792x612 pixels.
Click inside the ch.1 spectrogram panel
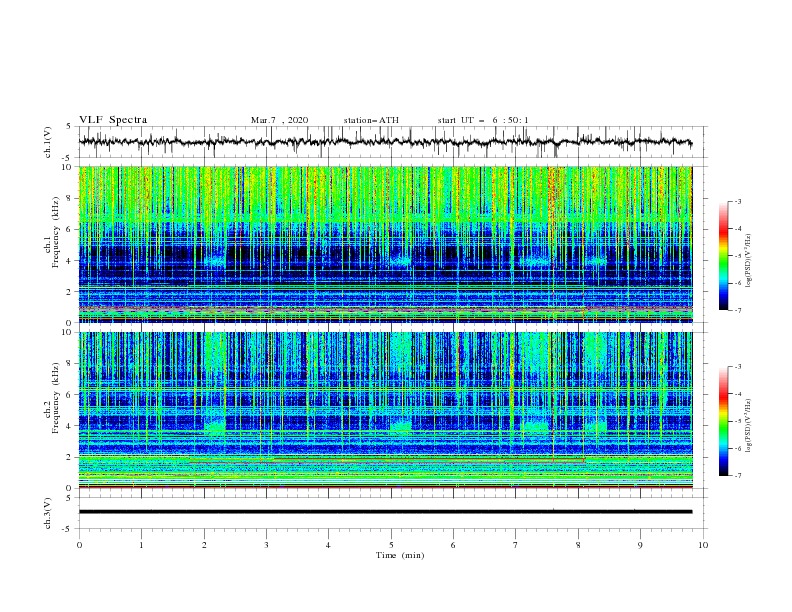(x=385, y=244)
